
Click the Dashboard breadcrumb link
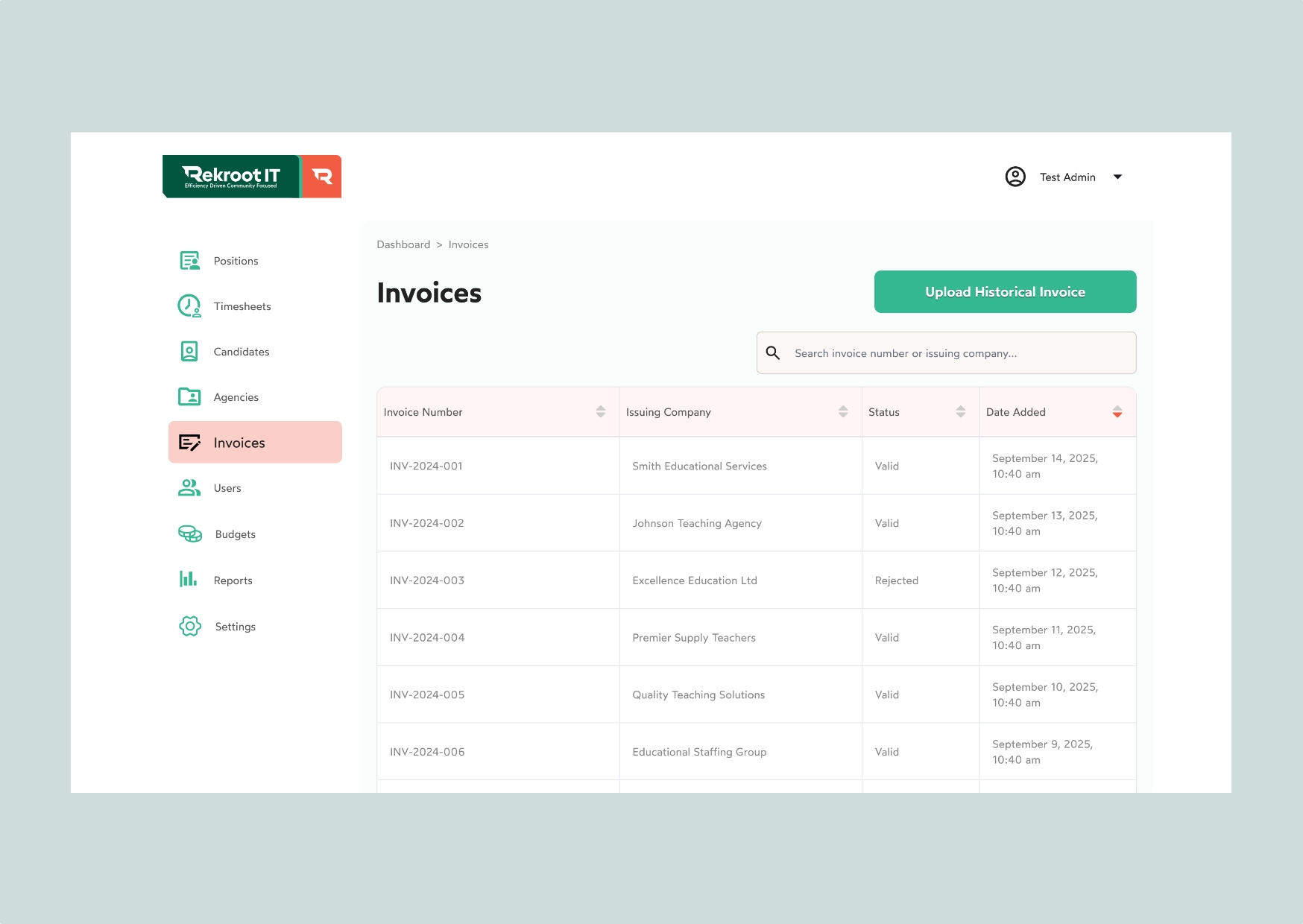tap(403, 244)
